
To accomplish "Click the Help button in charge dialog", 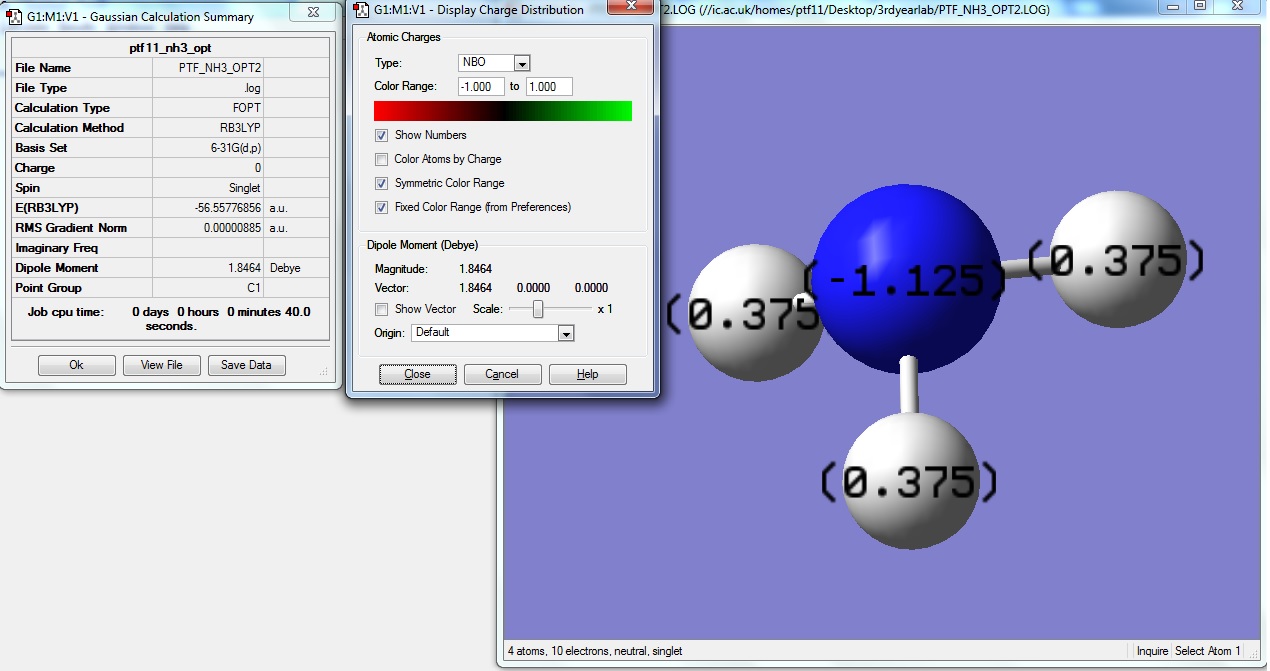I will click(587, 374).
